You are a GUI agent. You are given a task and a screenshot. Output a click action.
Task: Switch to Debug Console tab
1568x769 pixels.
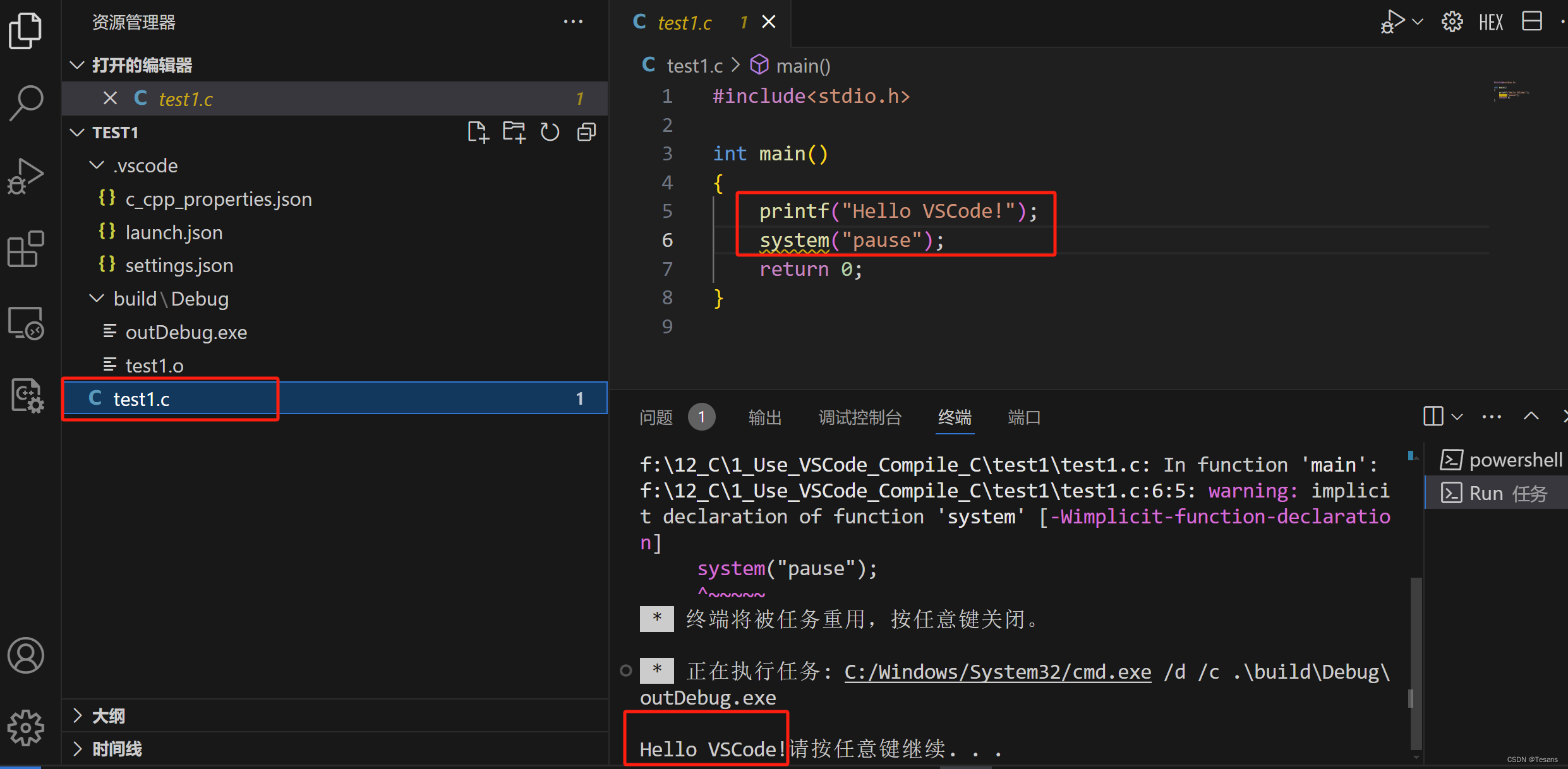(860, 417)
